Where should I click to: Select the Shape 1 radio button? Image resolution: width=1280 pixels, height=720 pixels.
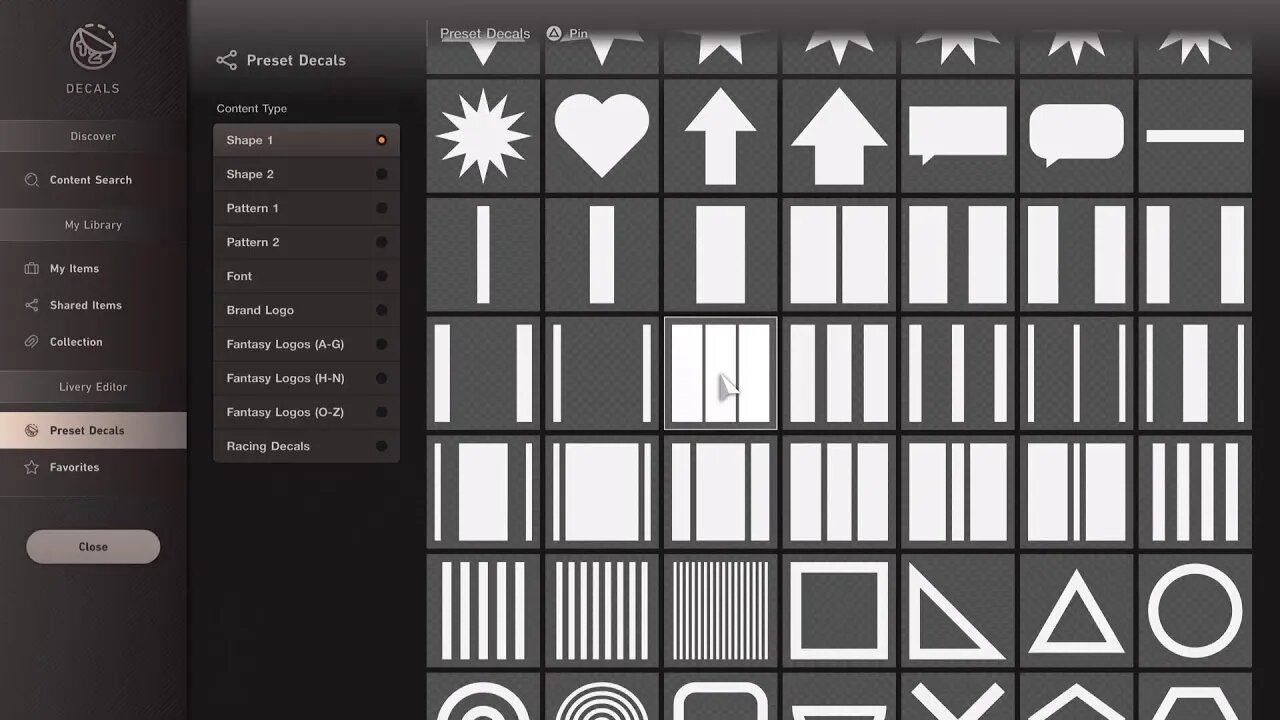tap(381, 140)
